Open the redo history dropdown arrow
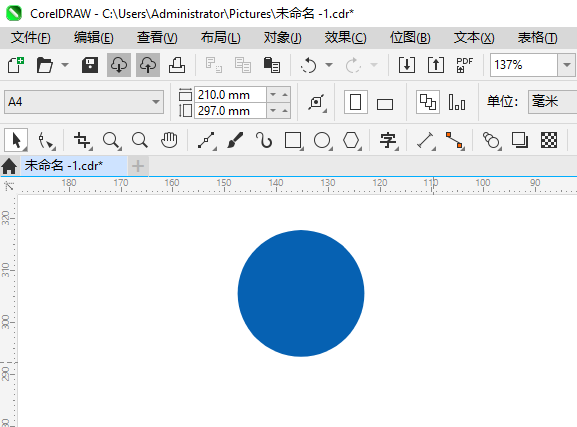The image size is (577, 427). tap(374, 65)
